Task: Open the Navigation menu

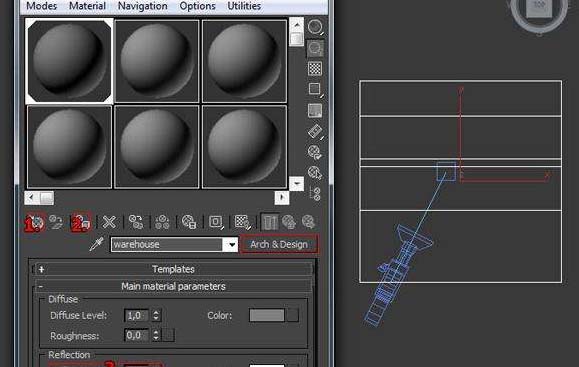Action: 143,6
